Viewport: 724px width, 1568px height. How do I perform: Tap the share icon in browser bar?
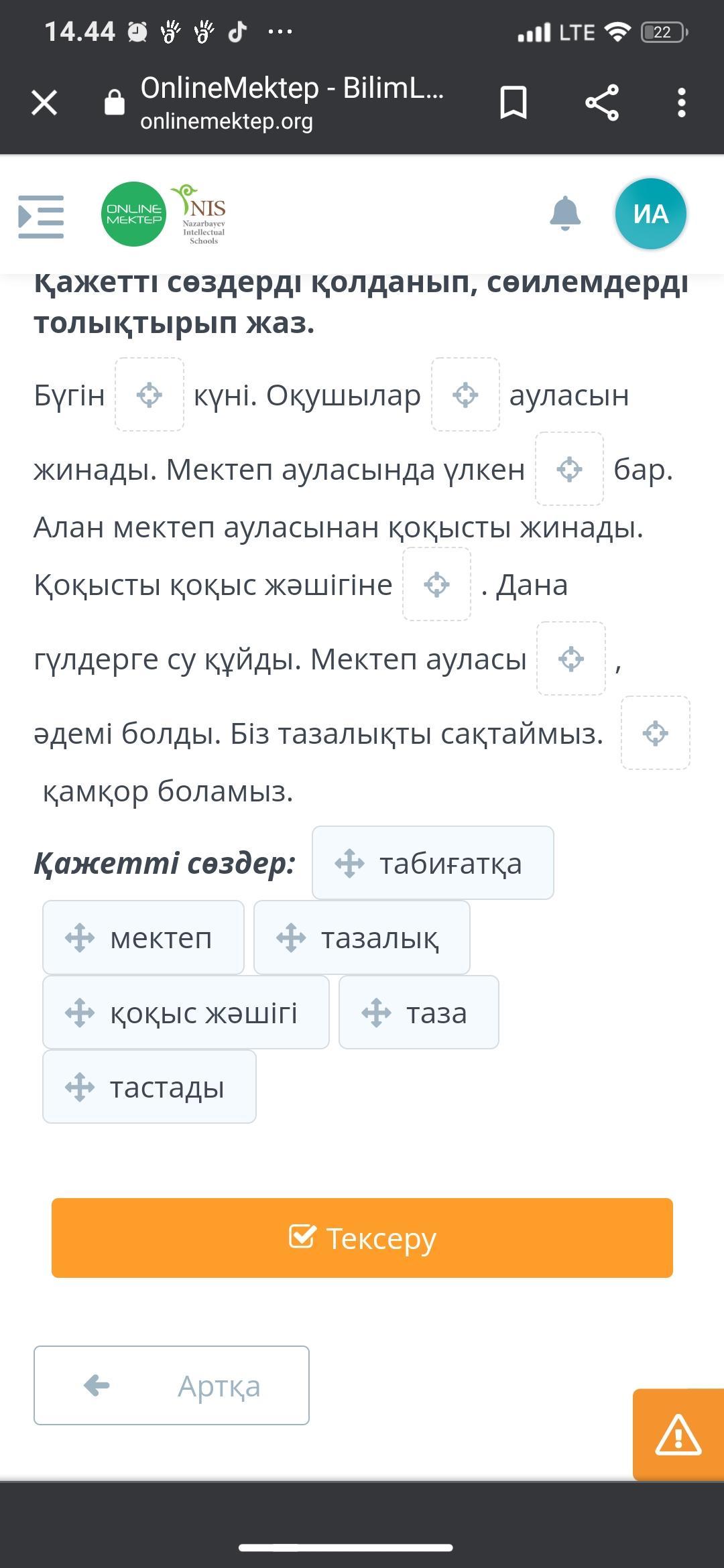601,103
